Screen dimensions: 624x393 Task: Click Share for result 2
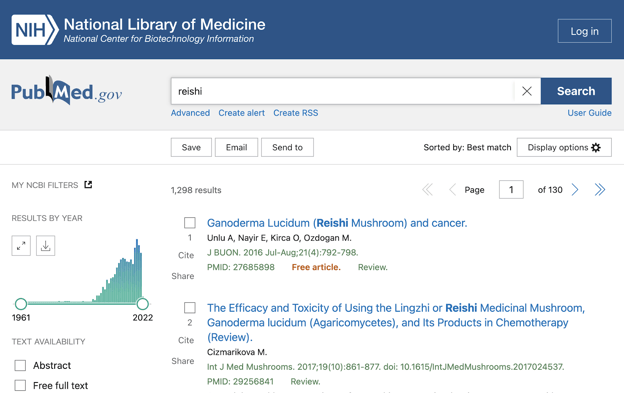183,361
